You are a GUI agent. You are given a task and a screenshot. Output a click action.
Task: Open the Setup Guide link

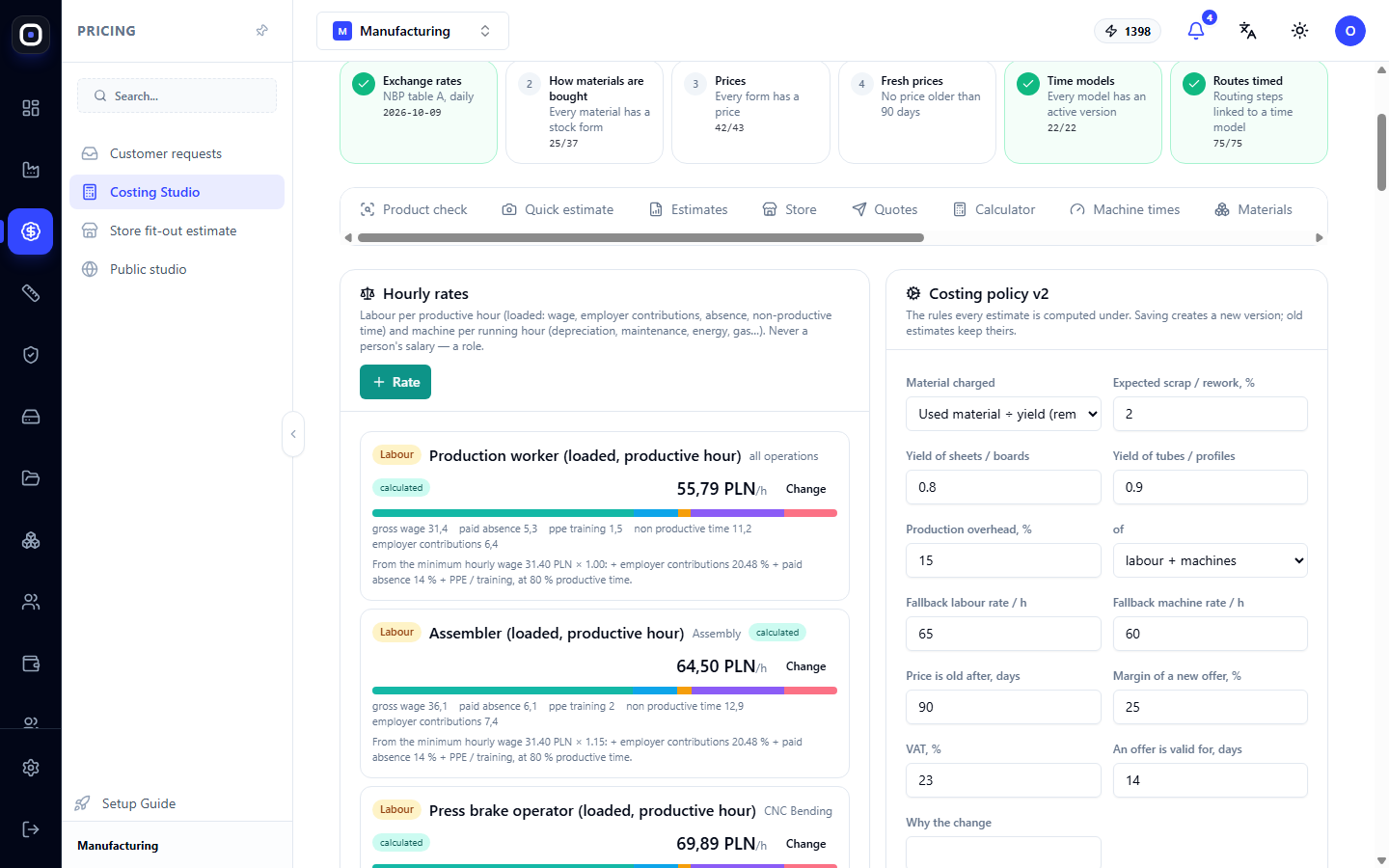click(126, 803)
